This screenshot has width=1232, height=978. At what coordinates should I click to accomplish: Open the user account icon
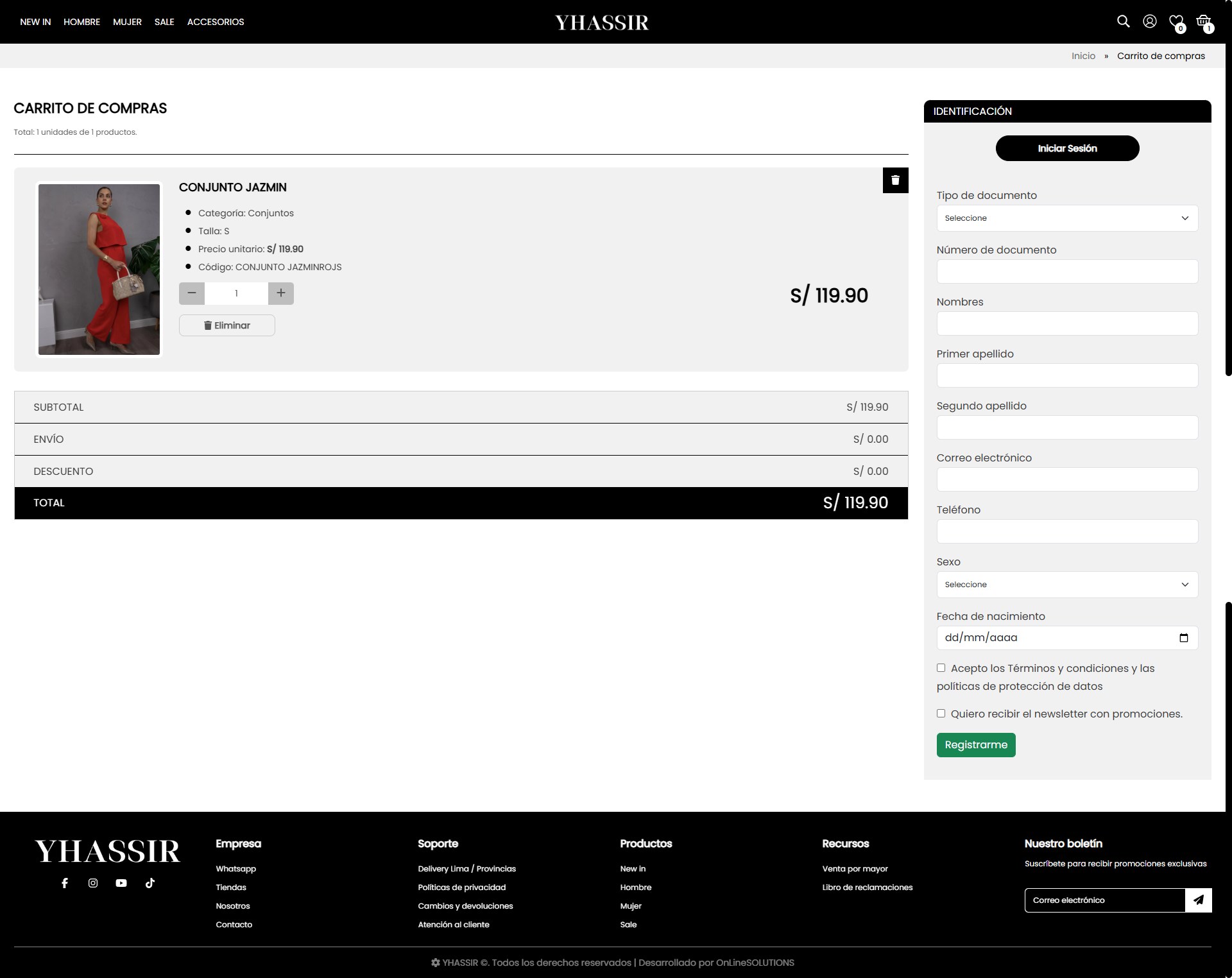1149,21
